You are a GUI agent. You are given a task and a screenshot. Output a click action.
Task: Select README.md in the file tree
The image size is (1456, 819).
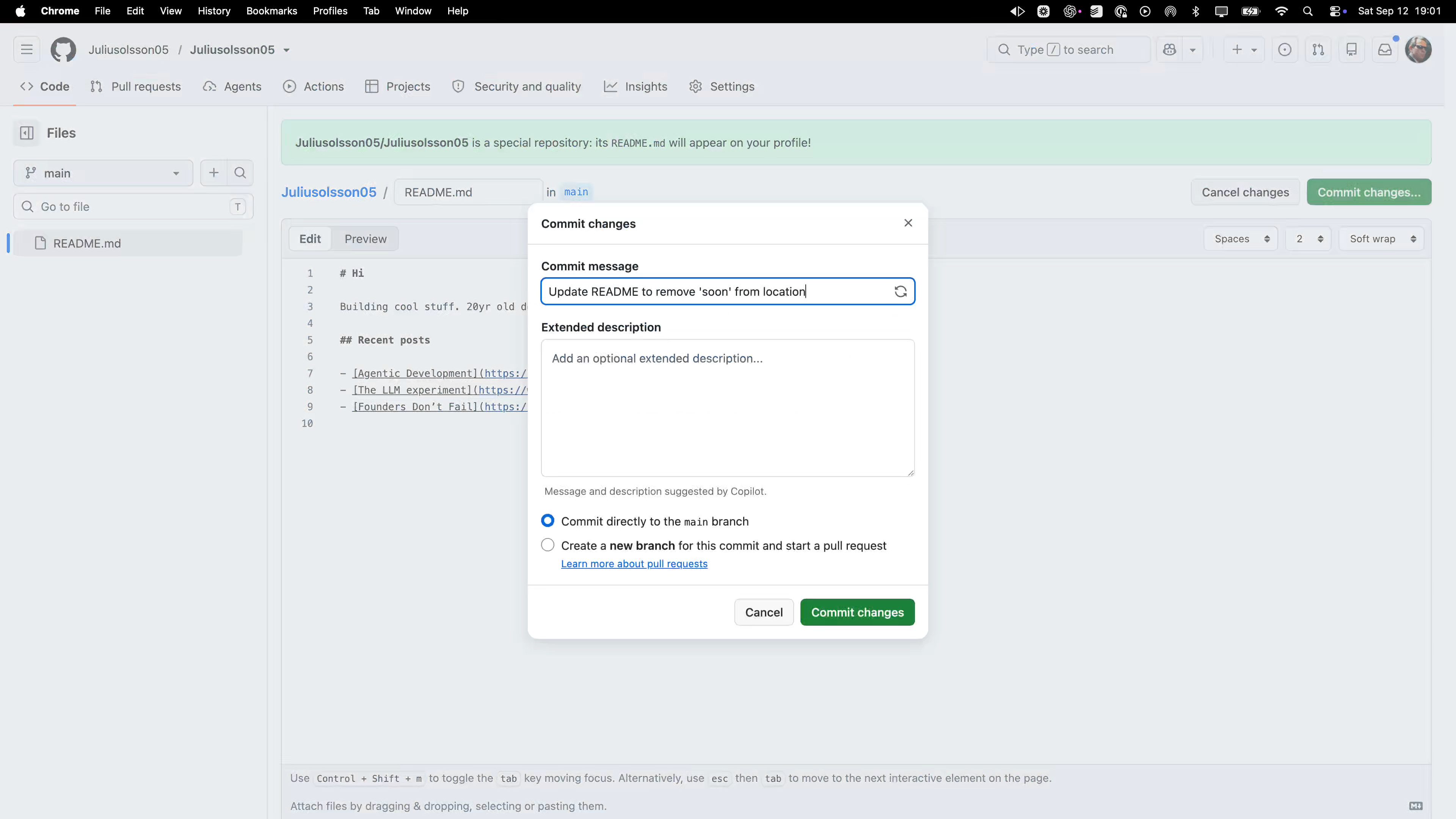(128, 243)
